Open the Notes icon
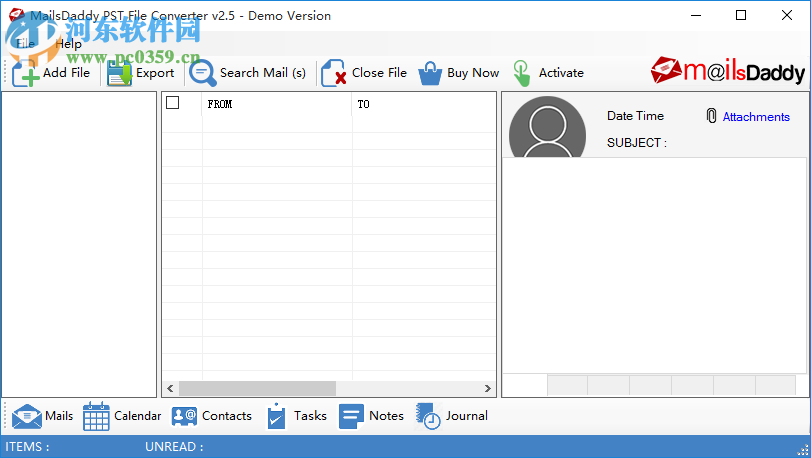 [352, 416]
